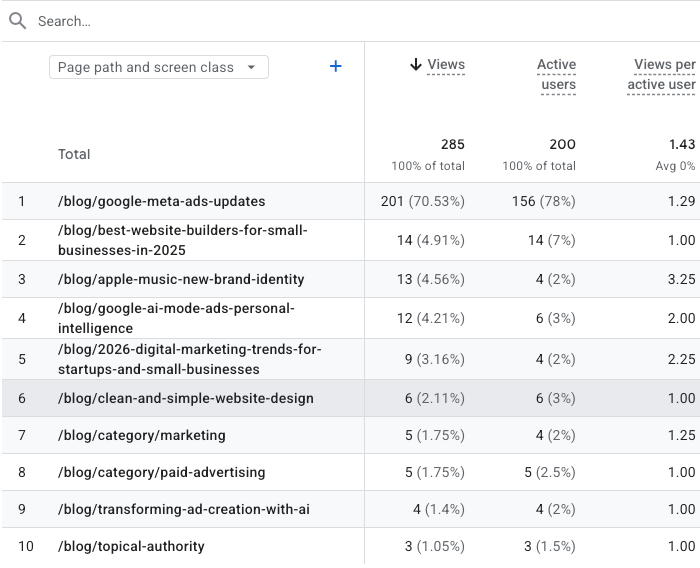Select the /blog/clean-and-simple-website-design path
Screen dimensions: 700x568
pyautogui.click(x=186, y=398)
